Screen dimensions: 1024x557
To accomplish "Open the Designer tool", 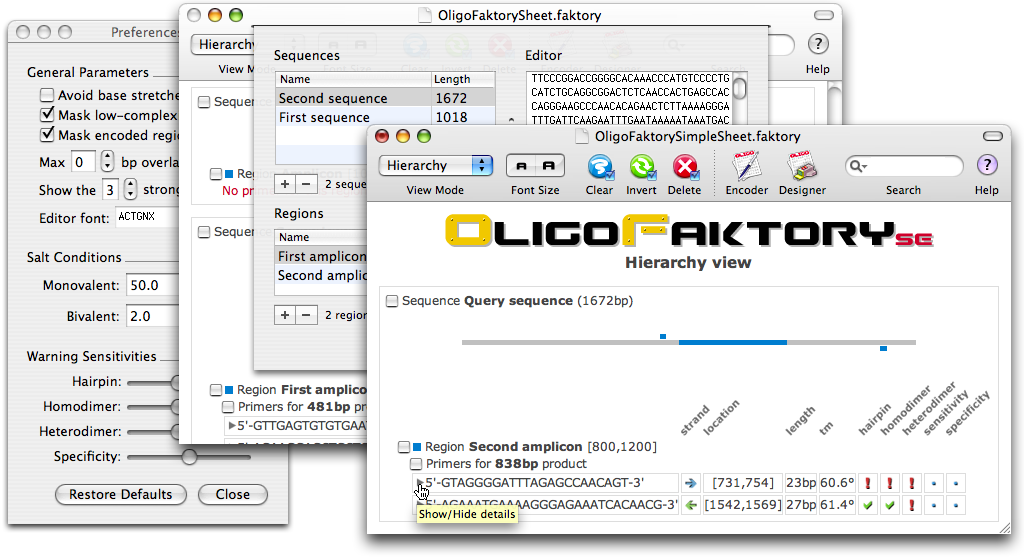I will click(x=802, y=166).
